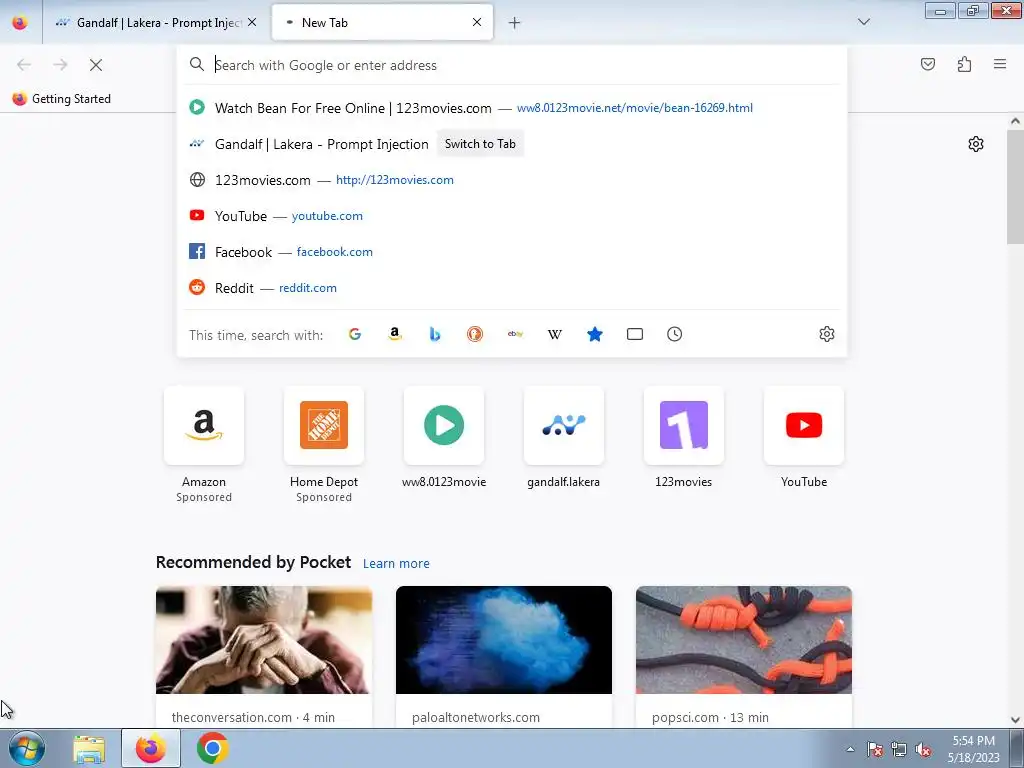This screenshot has height=768, width=1024.
Task: Open Windows Start menu
Action: click(x=26, y=748)
